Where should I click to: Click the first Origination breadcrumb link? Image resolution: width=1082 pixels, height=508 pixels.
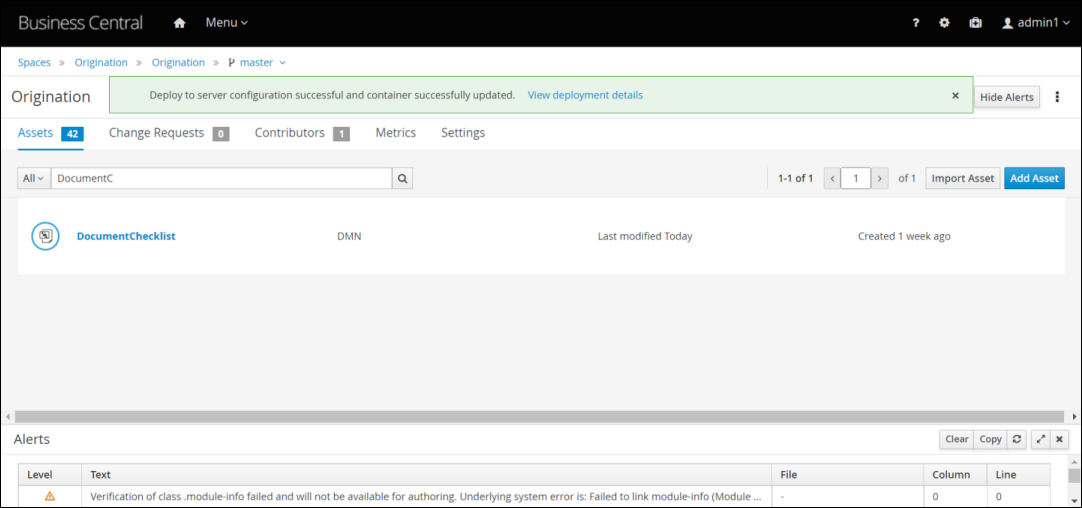[x=101, y=62]
